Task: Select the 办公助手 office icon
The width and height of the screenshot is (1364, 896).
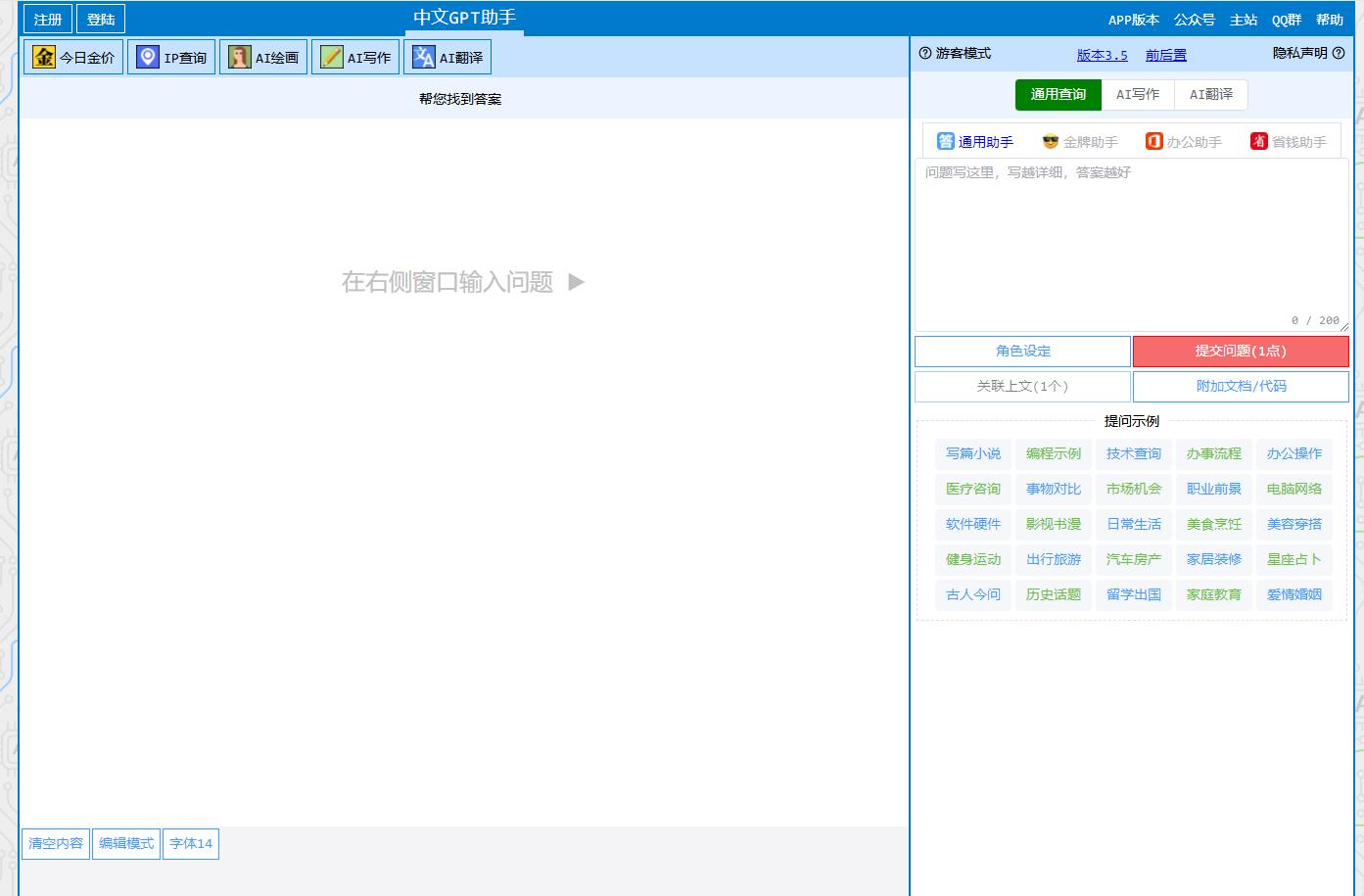Action: [x=1154, y=142]
